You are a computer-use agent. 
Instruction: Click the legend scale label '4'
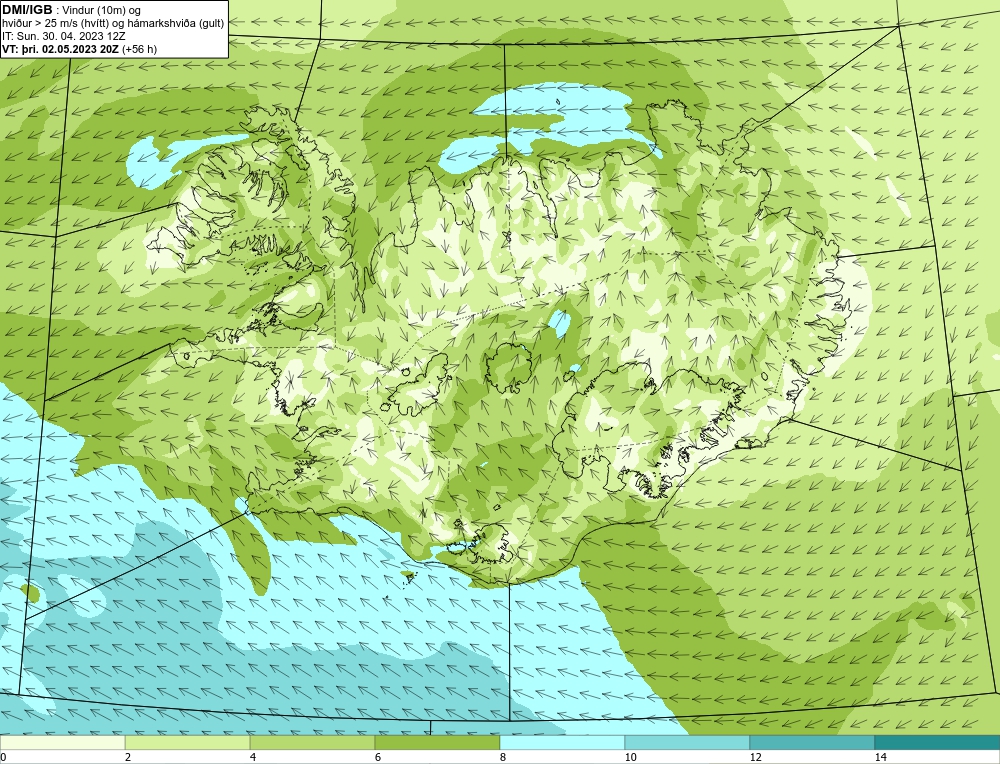253,757
